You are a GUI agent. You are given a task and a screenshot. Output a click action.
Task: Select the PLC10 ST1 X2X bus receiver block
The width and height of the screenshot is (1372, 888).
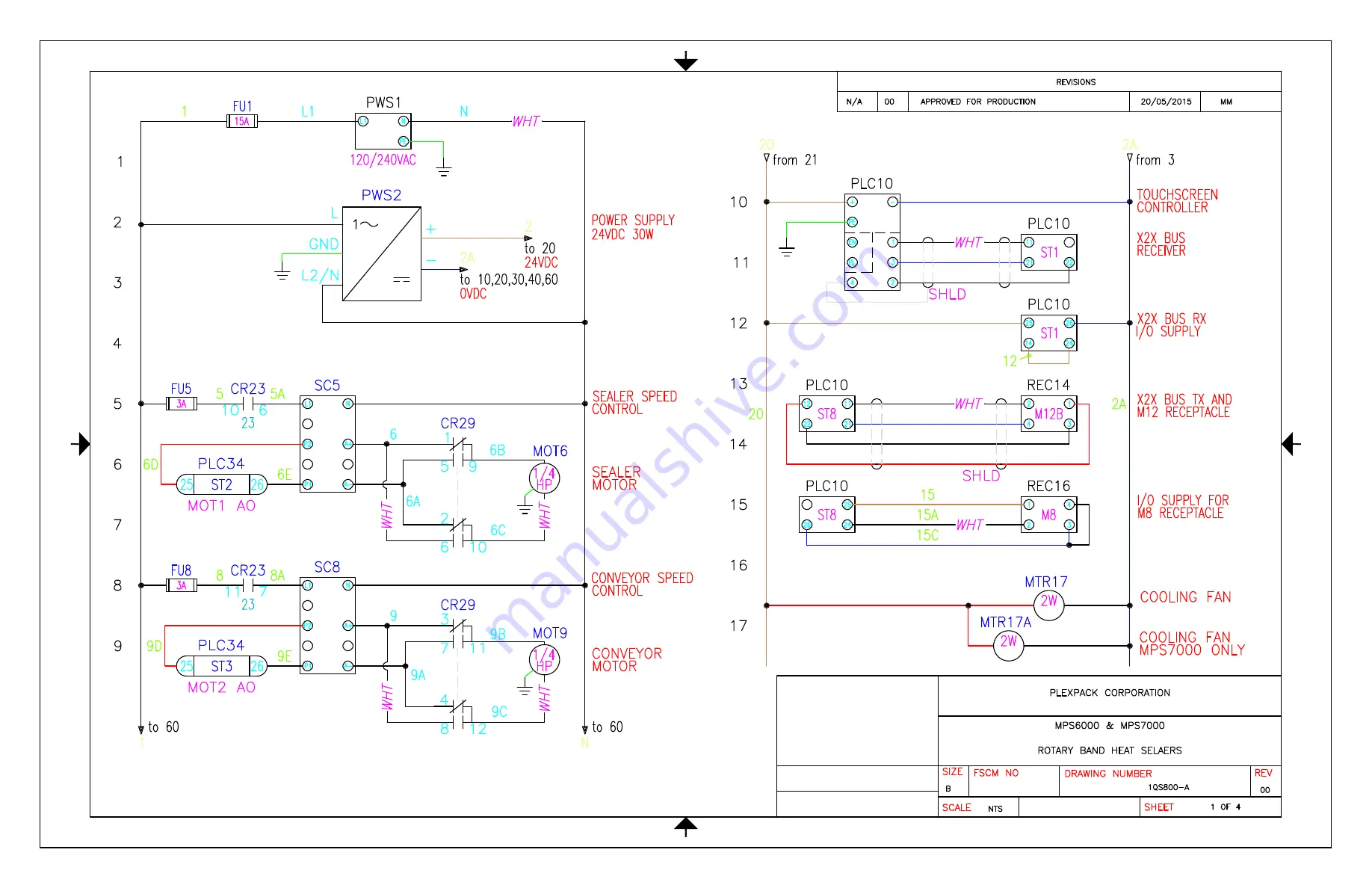coord(1049,253)
